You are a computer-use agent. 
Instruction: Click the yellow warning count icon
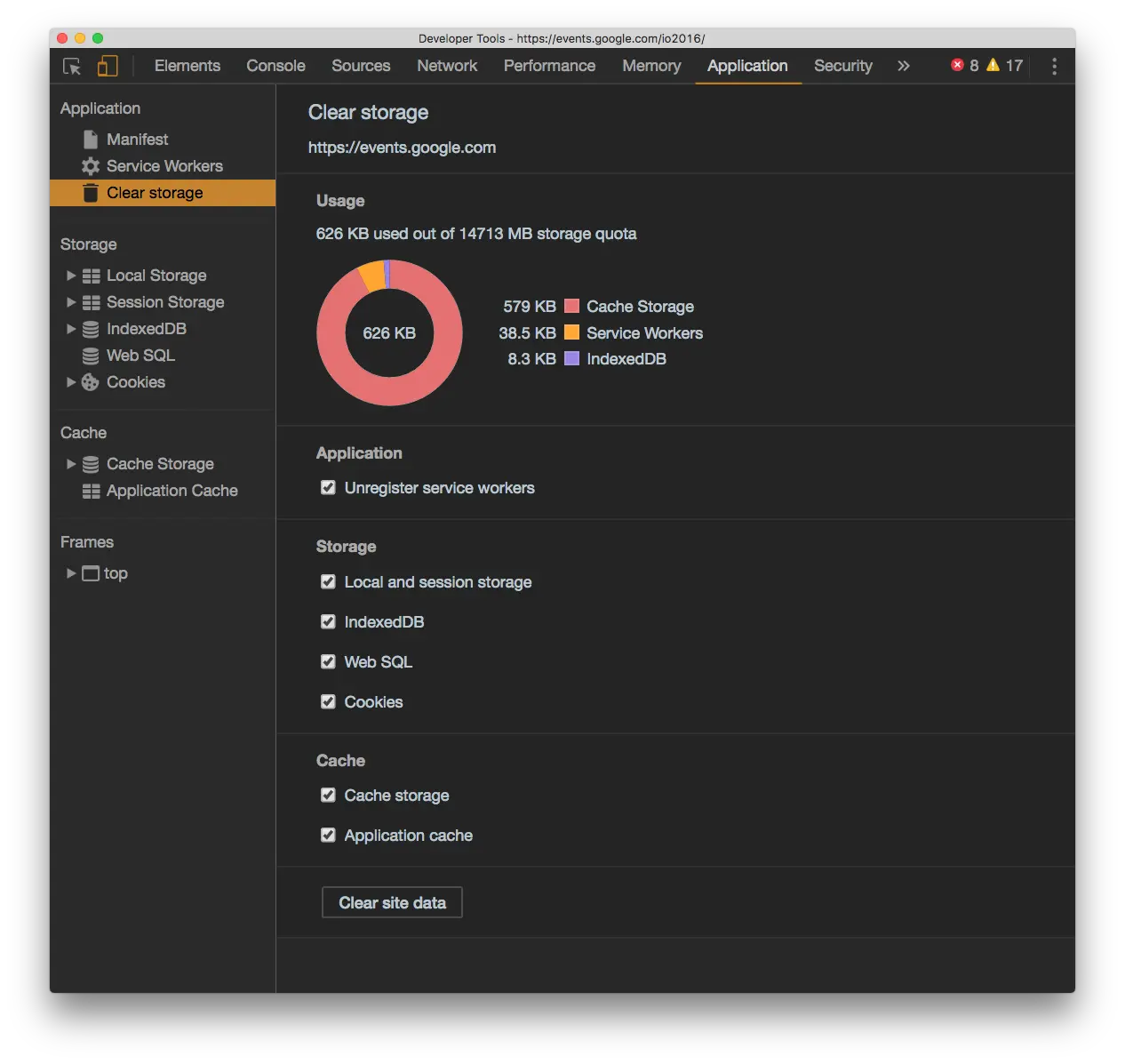[x=993, y=65]
